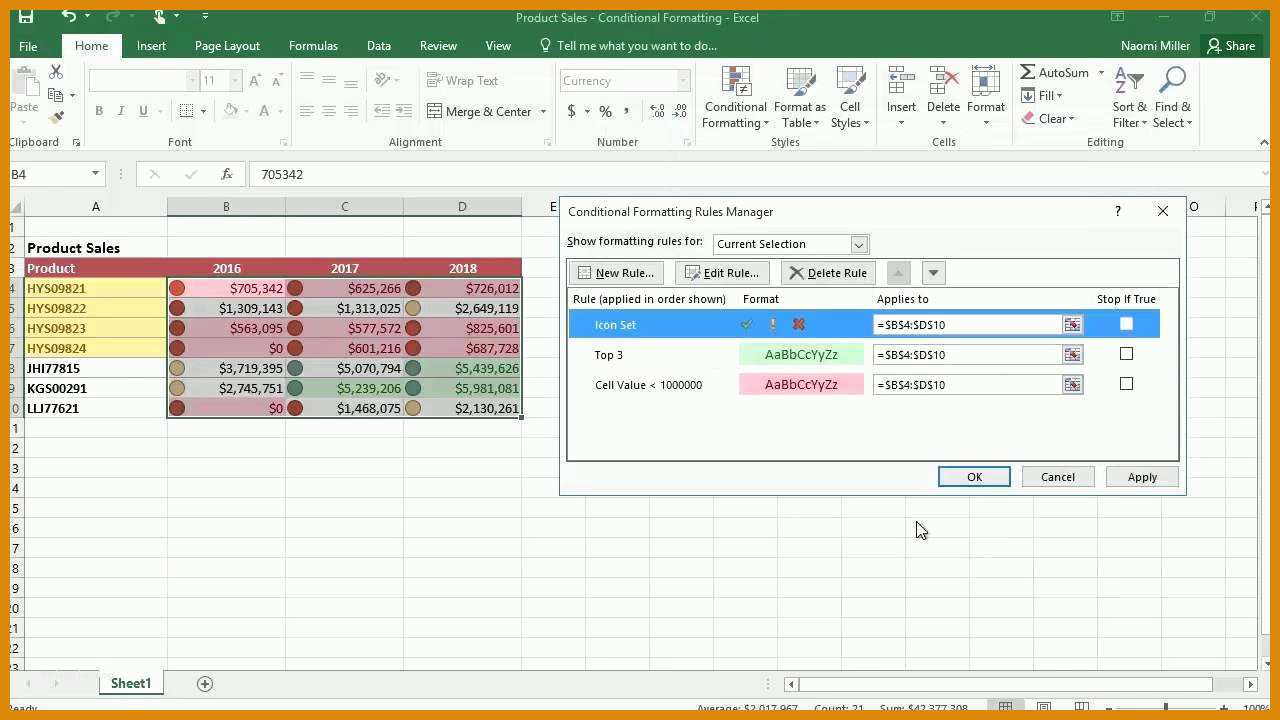
Task: Toggle Underline formatting
Action: click(x=143, y=111)
